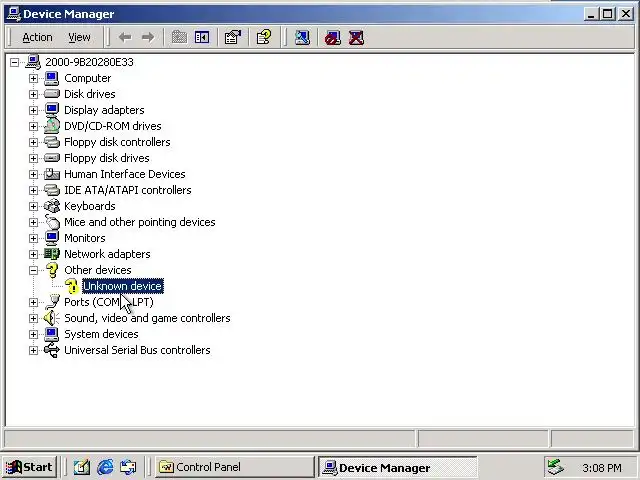Click the Universal Serial Bus icon

[x=52, y=350]
